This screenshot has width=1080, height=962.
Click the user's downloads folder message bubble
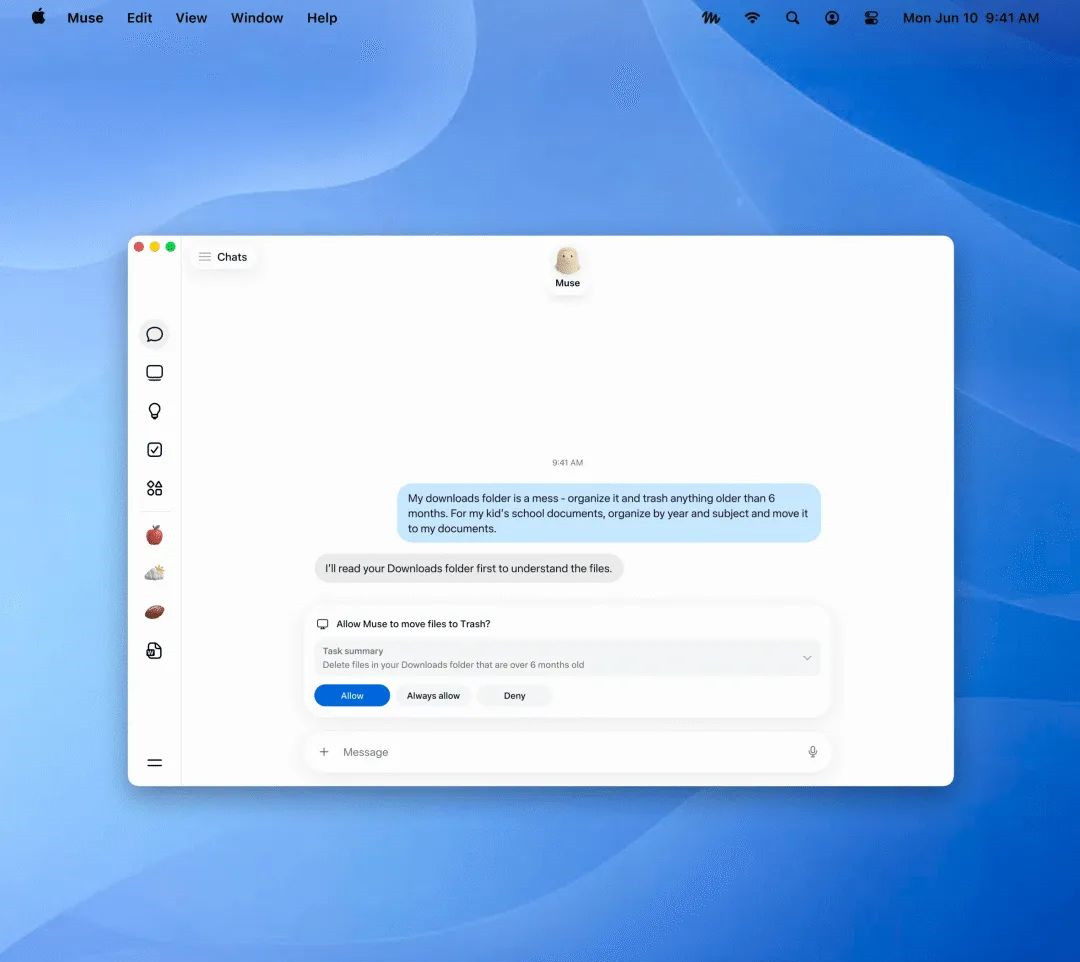(x=609, y=513)
